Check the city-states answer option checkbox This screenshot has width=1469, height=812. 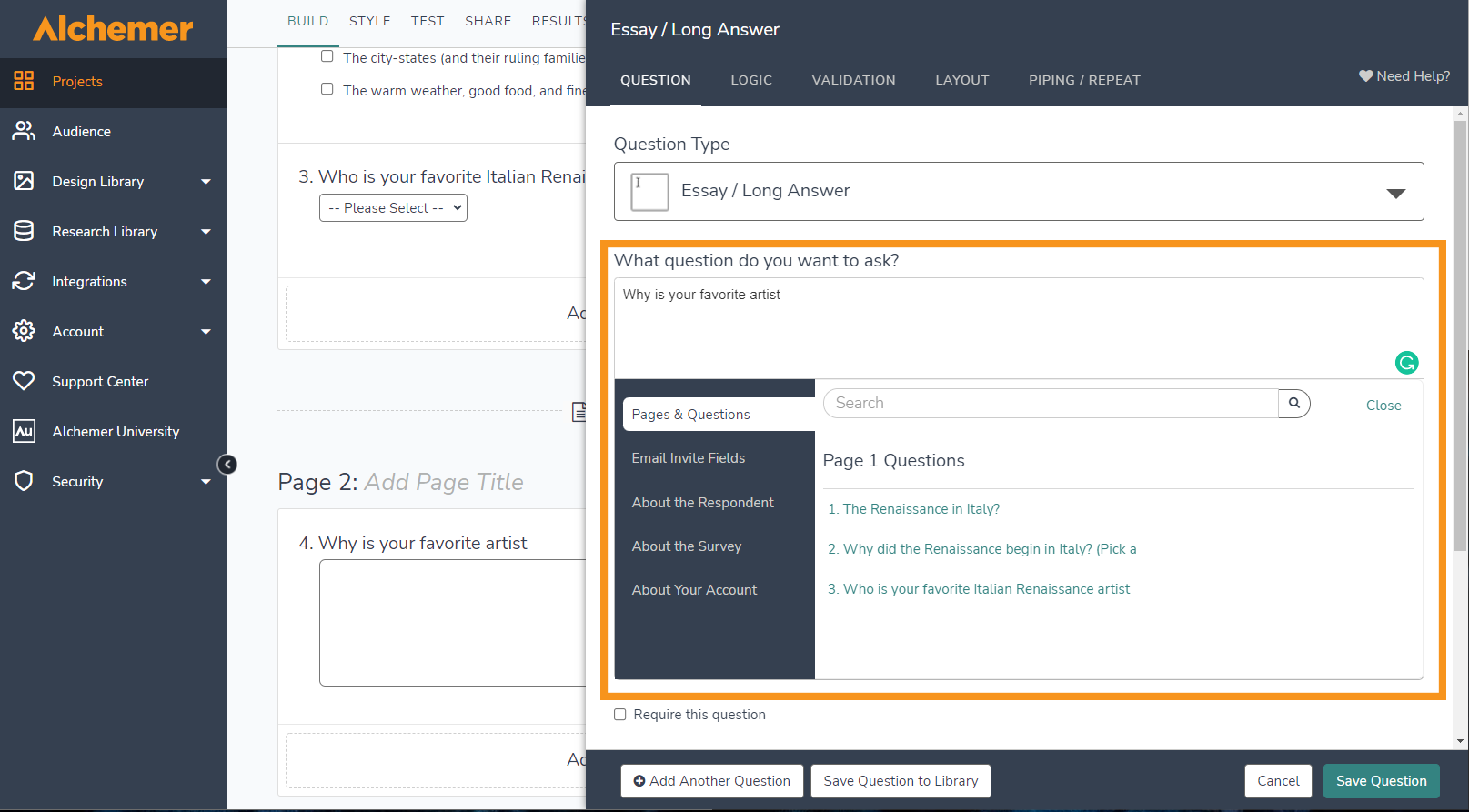(327, 56)
